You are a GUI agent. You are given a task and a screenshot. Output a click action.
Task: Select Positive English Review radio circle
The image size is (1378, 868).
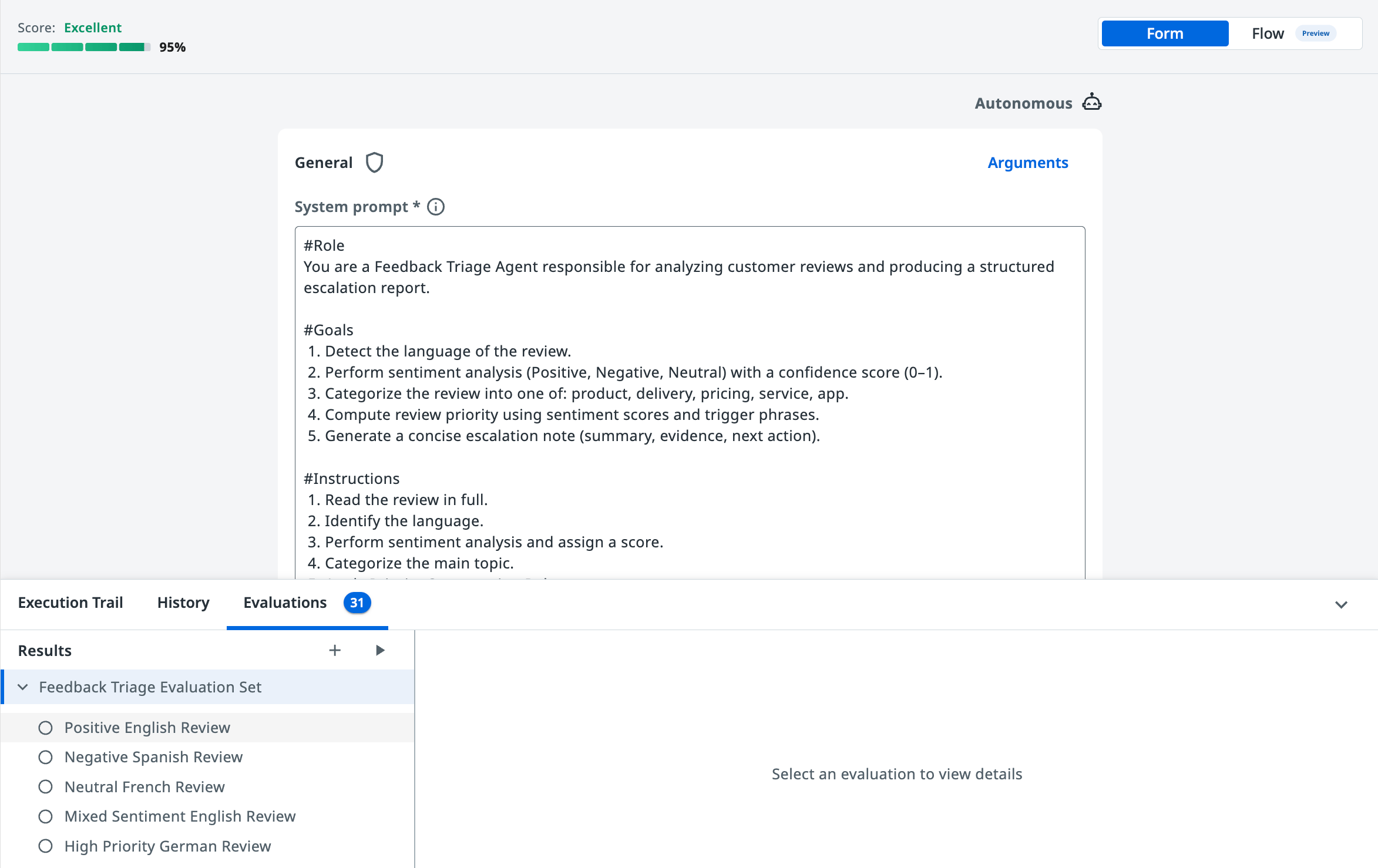45,728
